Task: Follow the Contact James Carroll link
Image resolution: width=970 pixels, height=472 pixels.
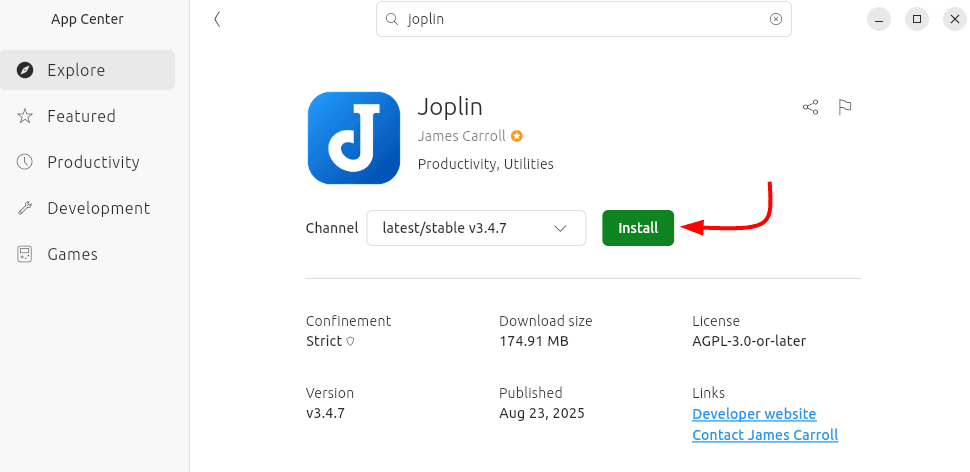Action: point(765,435)
